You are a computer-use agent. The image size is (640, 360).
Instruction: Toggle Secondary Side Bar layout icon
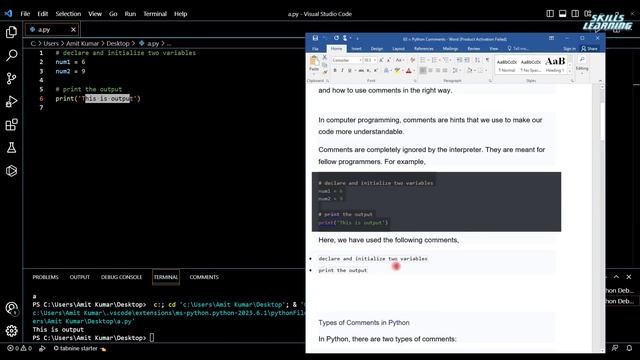[575, 13]
